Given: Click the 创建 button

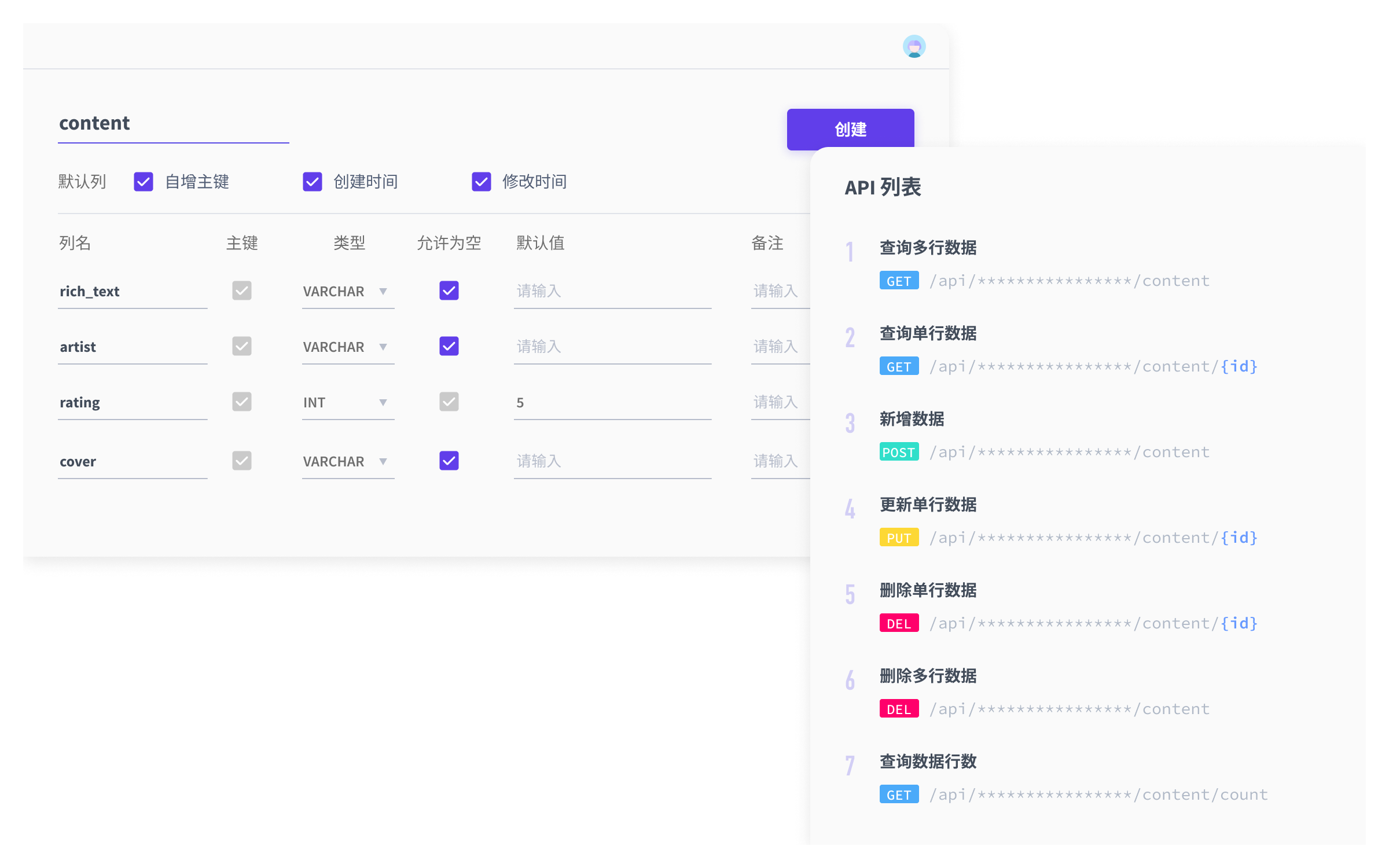Looking at the screenshot, I should pos(850,130).
